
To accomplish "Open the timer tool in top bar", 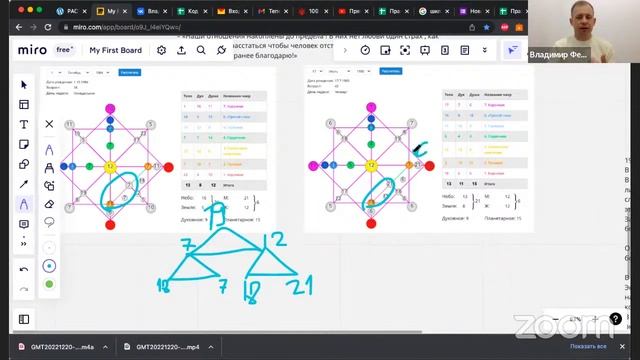I will pyautogui.click(x=365, y=50).
